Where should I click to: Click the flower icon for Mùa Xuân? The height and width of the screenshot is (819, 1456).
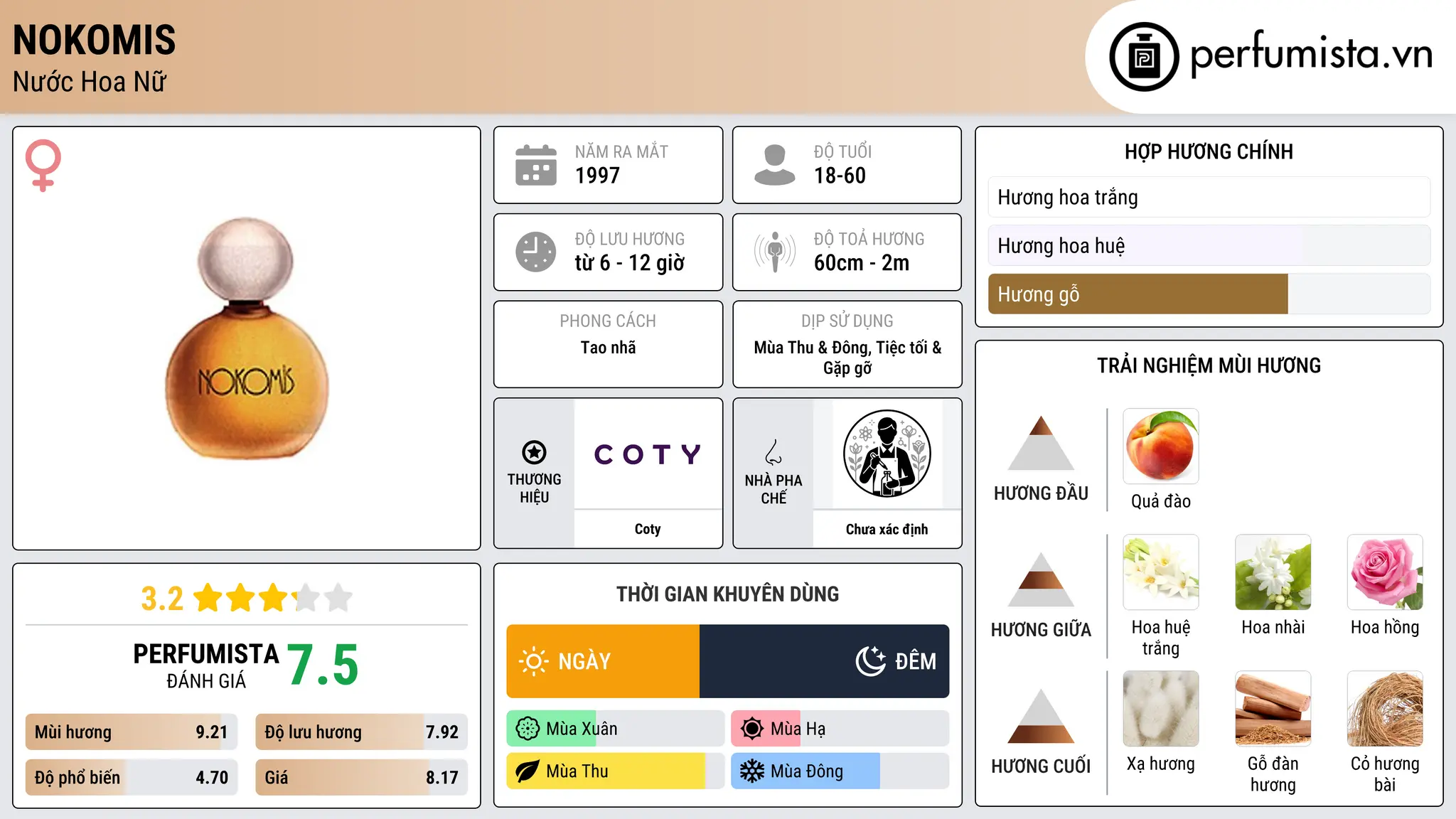coord(528,729)
